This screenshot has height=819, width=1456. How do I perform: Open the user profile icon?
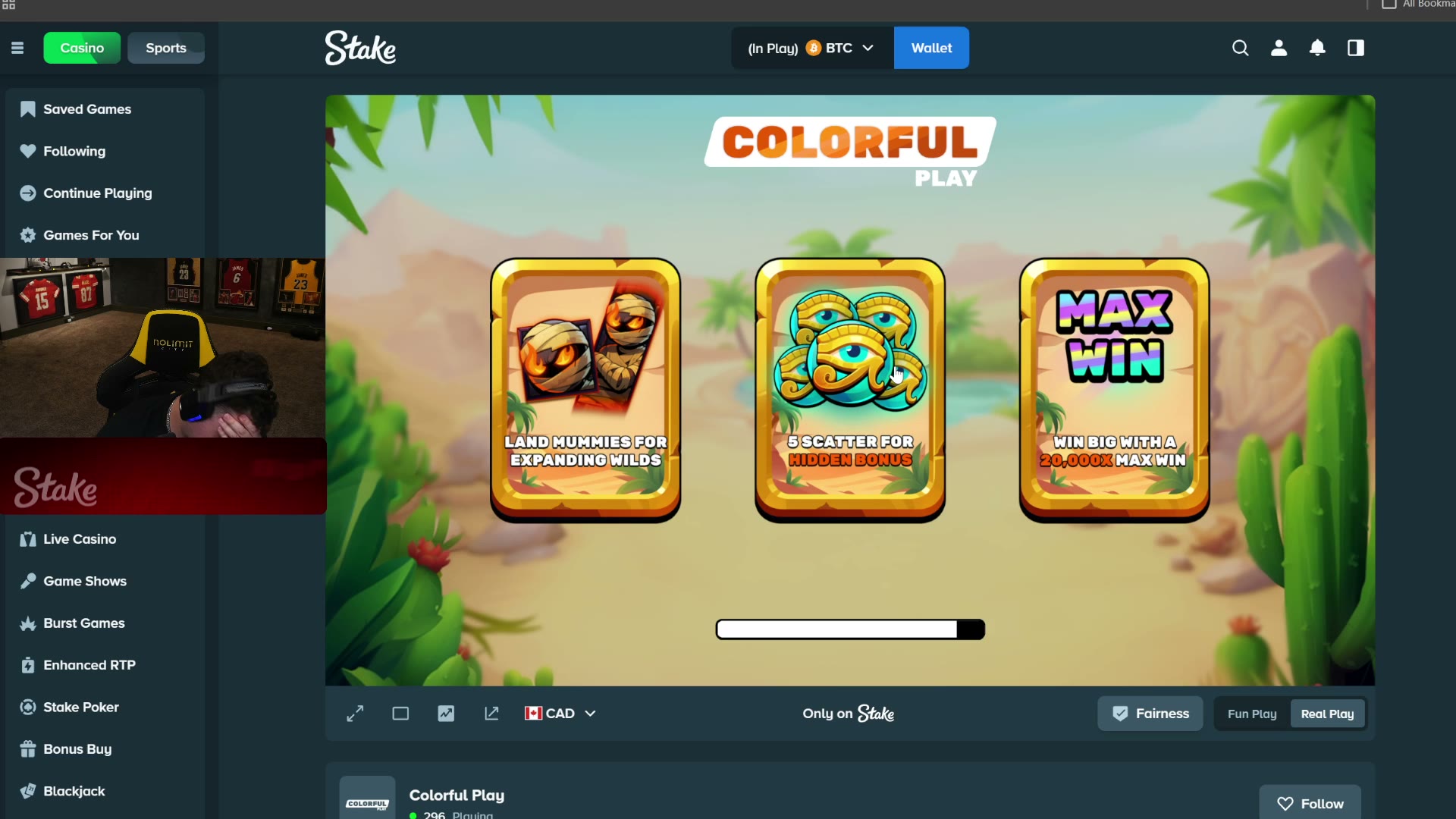tap(1279, 48)
